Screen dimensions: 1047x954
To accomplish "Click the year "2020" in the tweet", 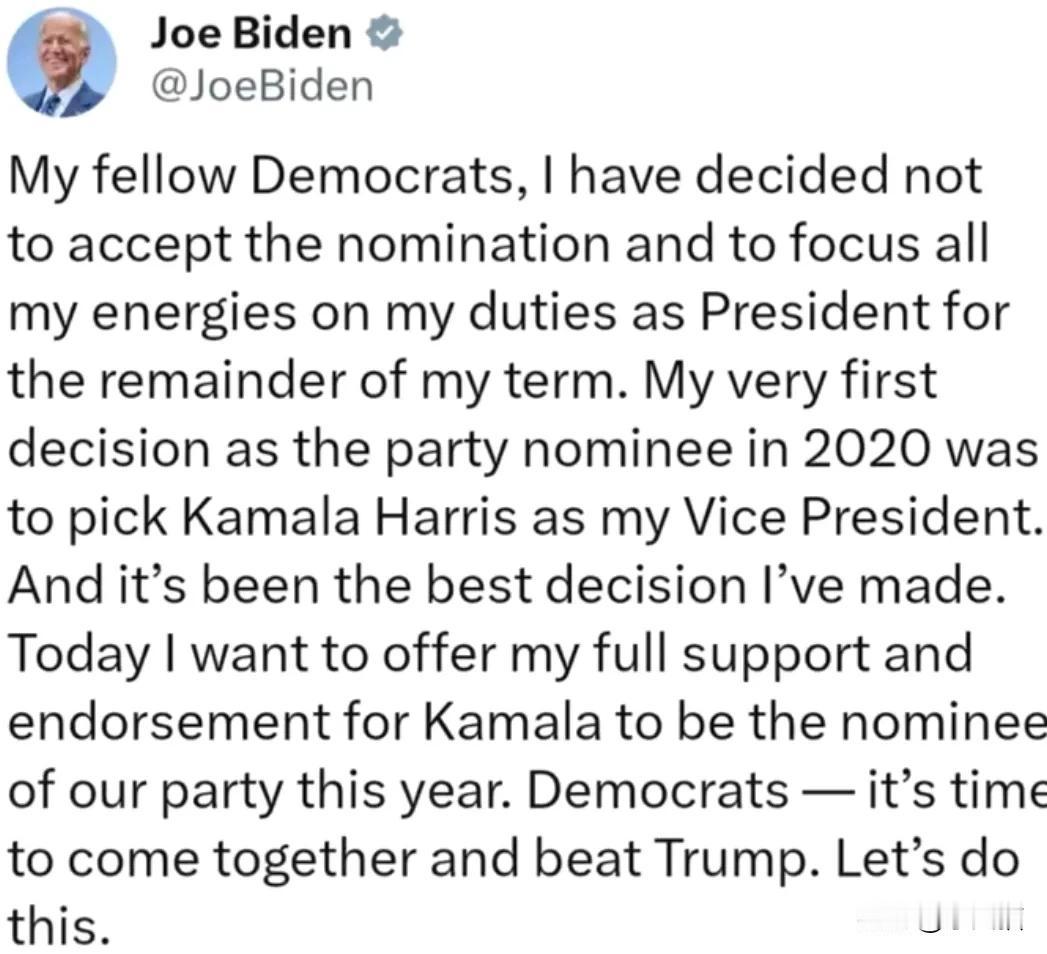I will click(x=867, y=449).
